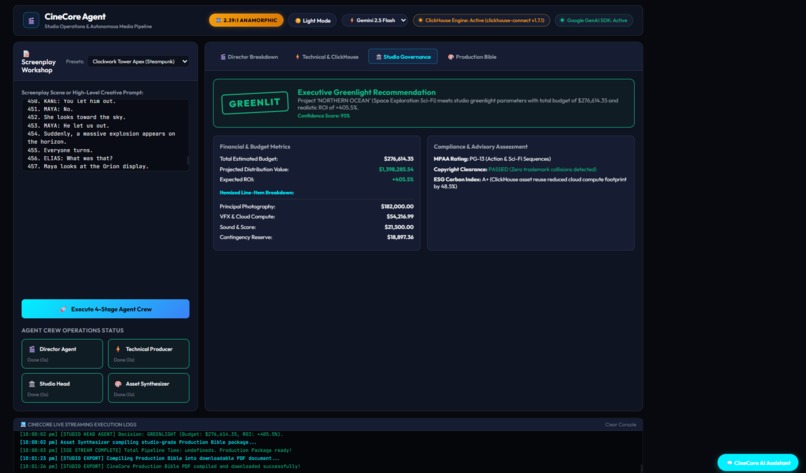
Task: Click the Total Estimated Budget value $276,614.35
Action: click(398, 159)
